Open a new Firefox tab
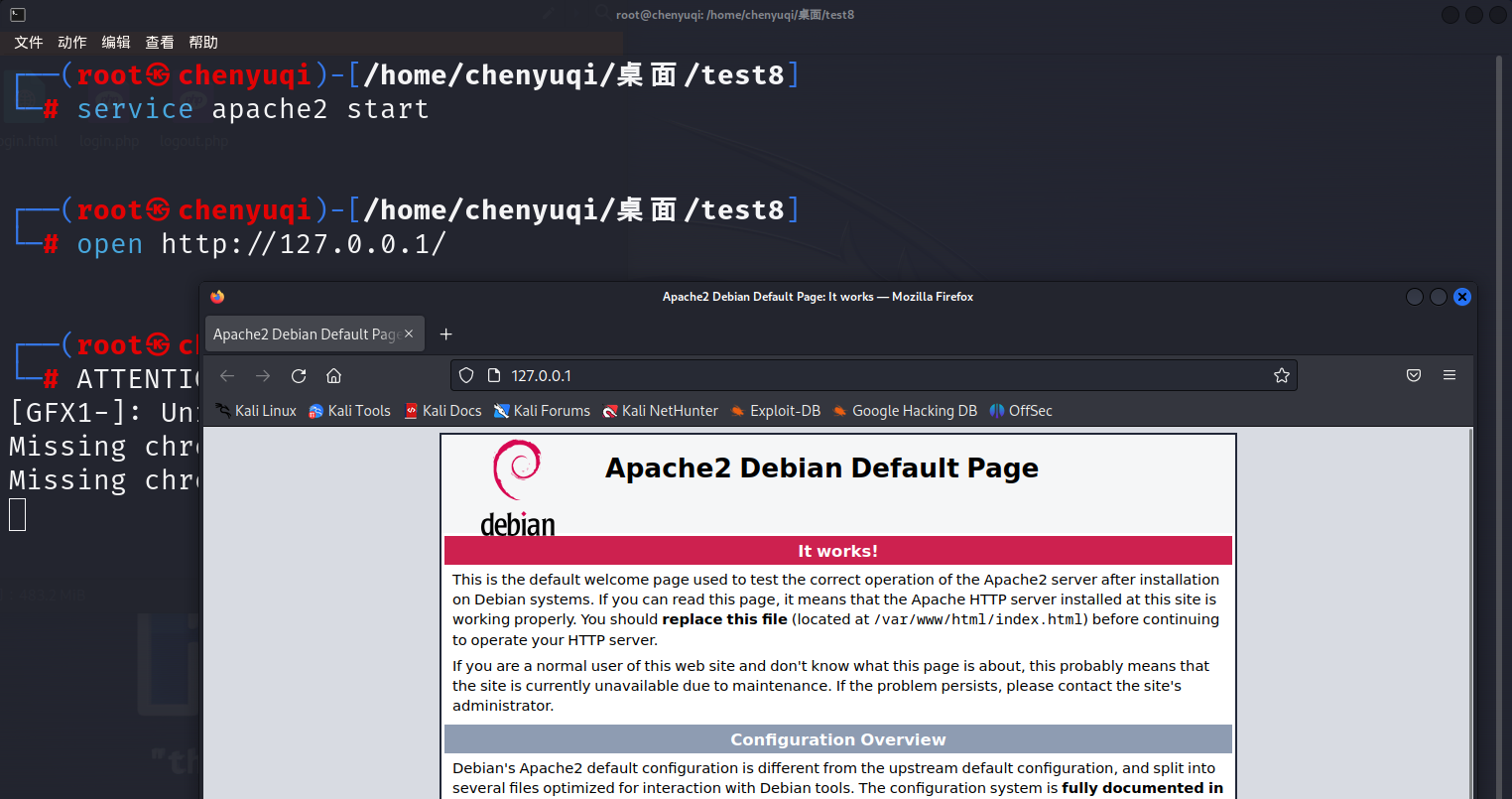Viewport: 1512px width, 799px height. (445, 334)
